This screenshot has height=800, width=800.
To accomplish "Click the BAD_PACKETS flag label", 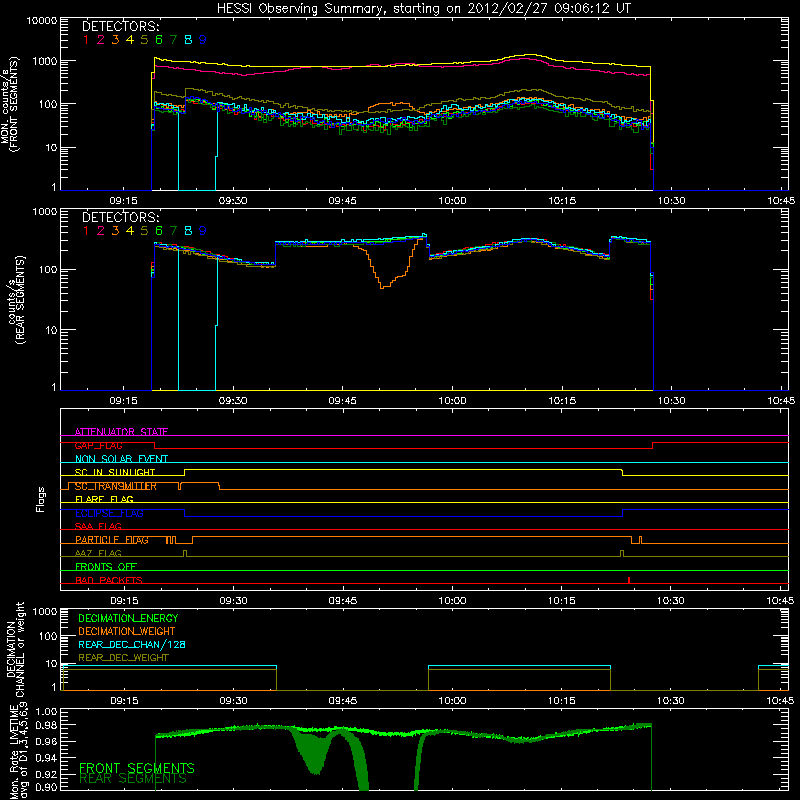I will point(109,580).
